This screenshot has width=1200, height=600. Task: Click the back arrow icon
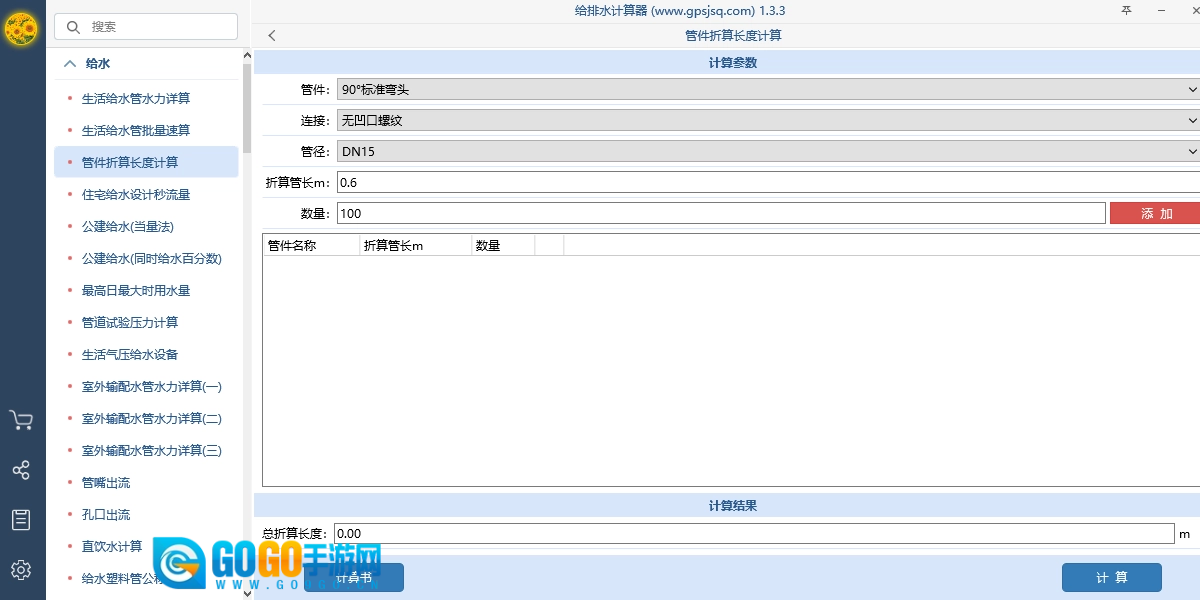(x=272, y=36)
